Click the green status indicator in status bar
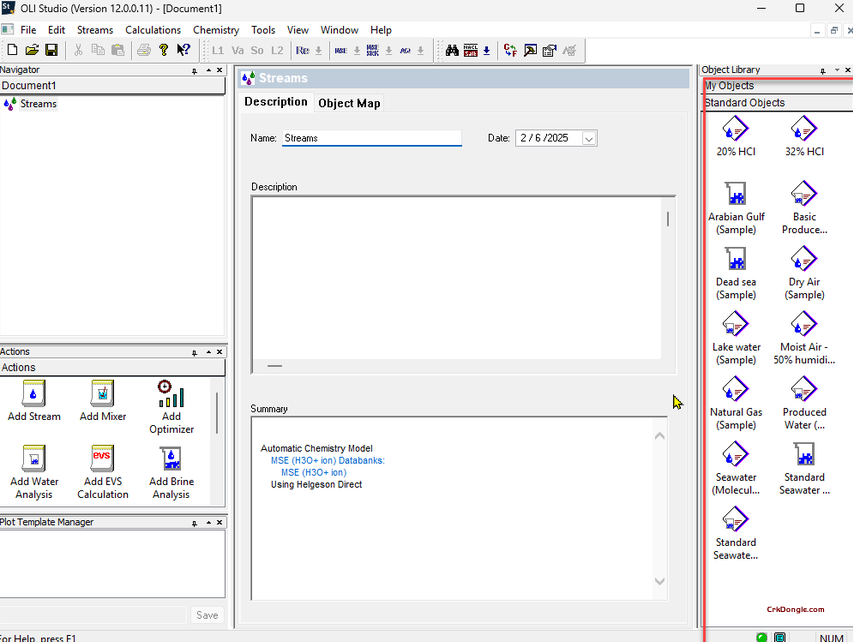The image size is (853, 642). pos(761,637)
